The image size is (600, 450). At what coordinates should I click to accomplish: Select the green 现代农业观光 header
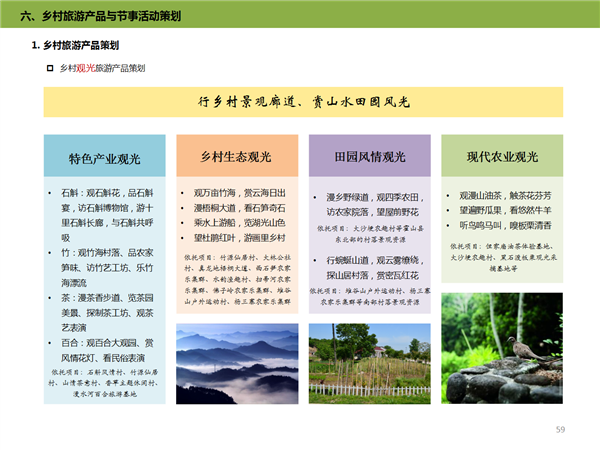point(502,157)
